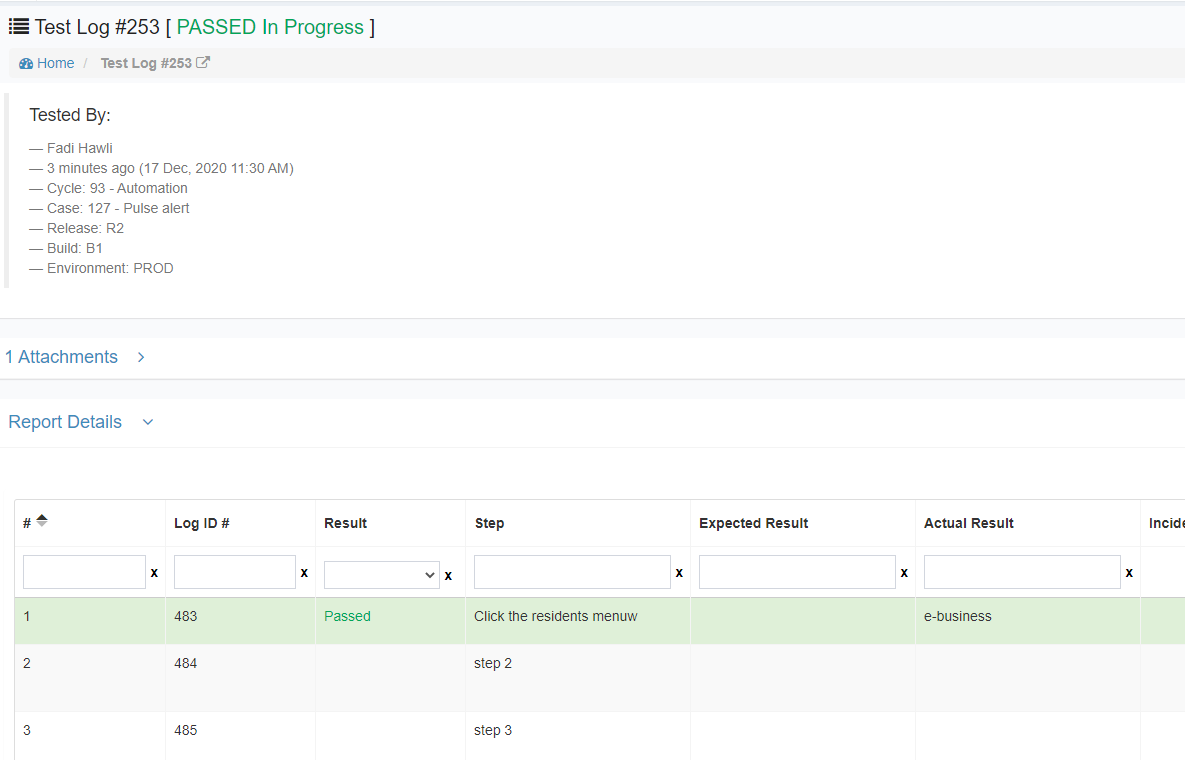The height and width of the screenshot is (760, 1185).
Task: Clear the # column filter with its x
Action: pos(154,573)
